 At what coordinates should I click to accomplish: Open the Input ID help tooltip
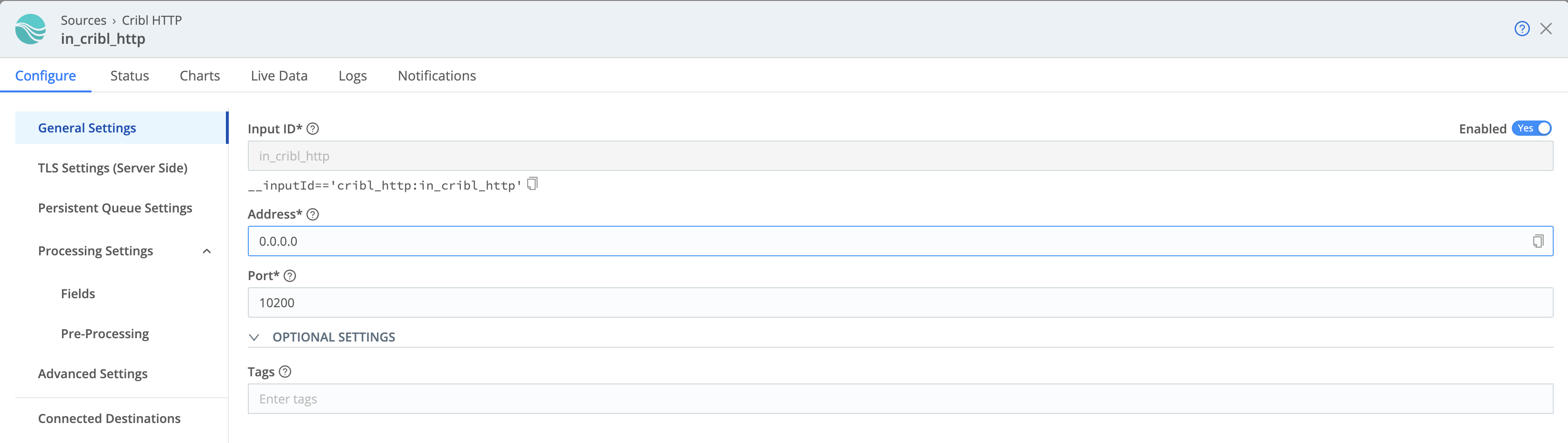pyautogui.click(x=313, y=129)
